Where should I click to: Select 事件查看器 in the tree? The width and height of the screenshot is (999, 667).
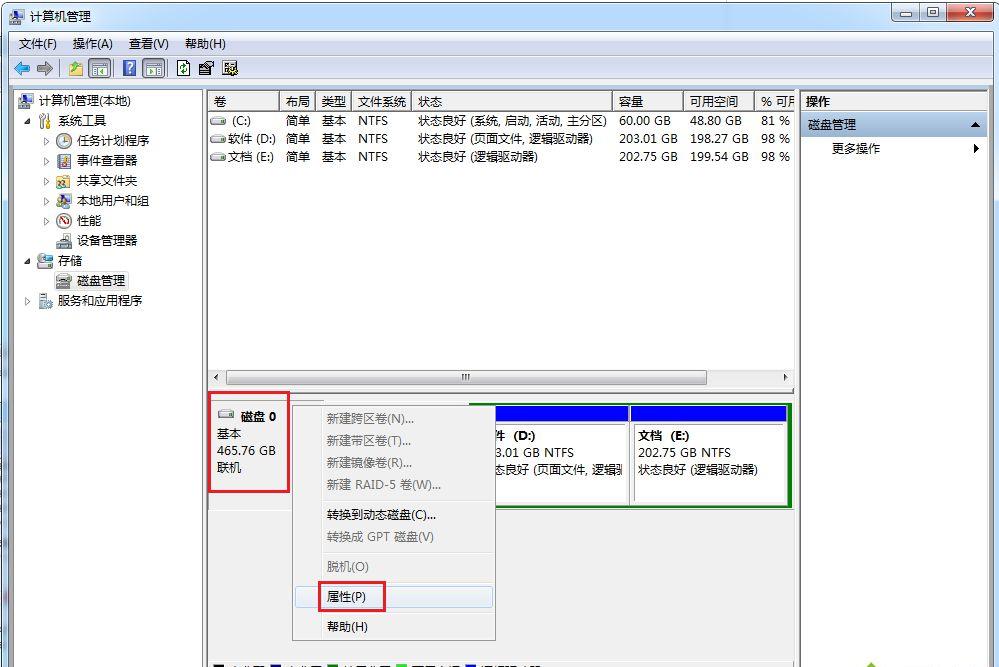pyautogui.click(x=107, y=161)
